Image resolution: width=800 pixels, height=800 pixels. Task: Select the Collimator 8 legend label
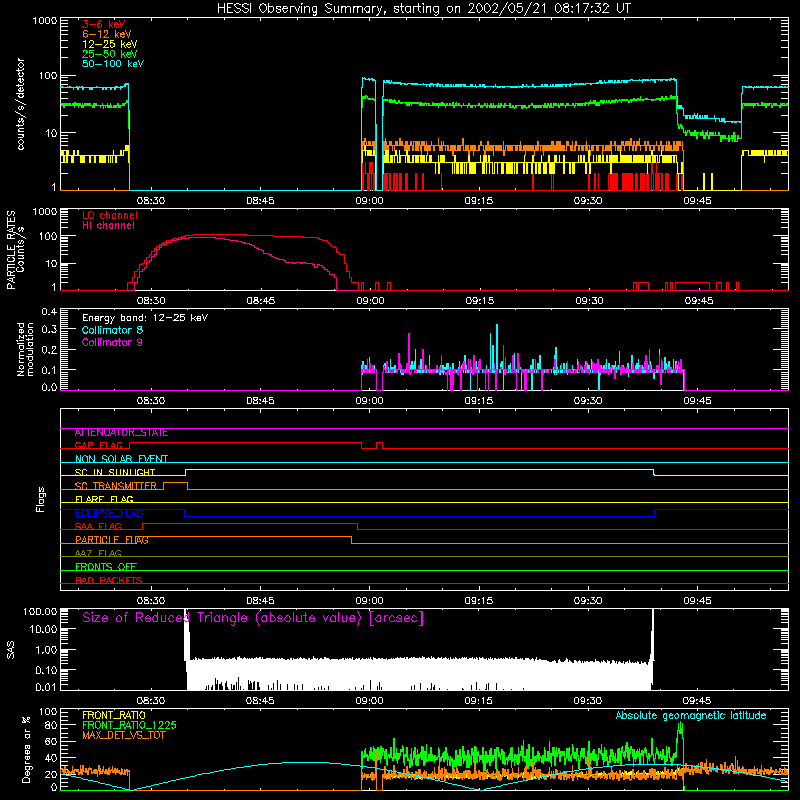click(x=112, y=330)
